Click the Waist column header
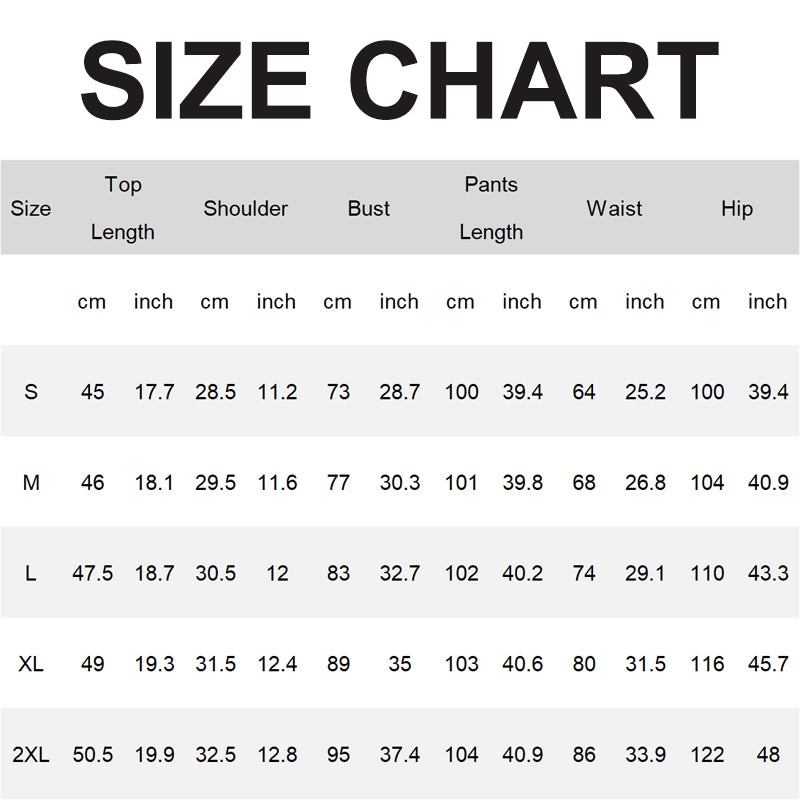 [614, 209]
